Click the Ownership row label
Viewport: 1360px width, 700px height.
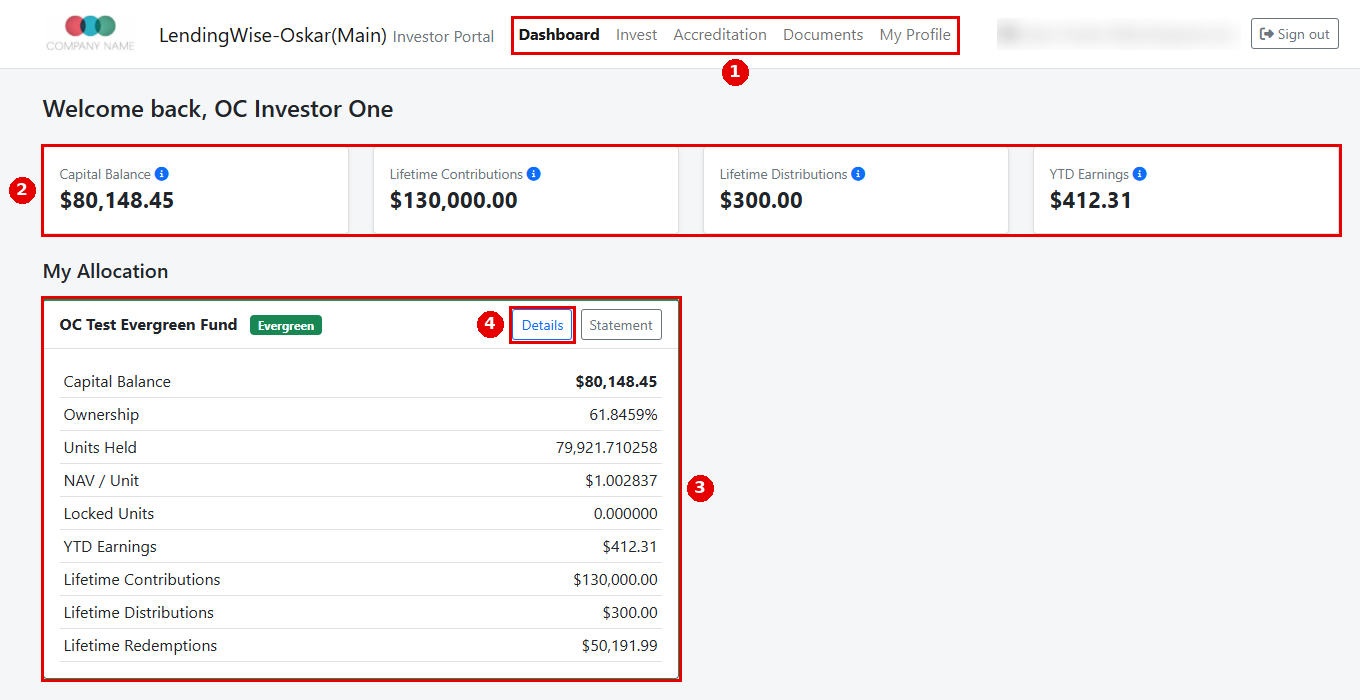pyautogui.click(x=101, y=415)
